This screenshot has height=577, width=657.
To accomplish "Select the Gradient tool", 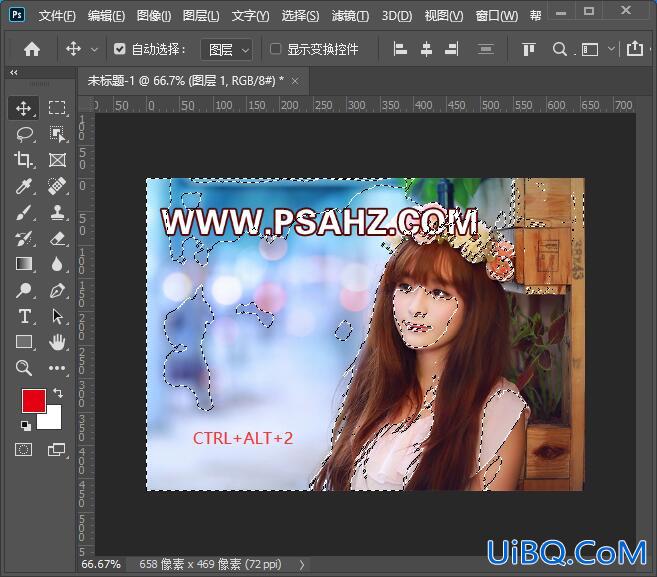I will 23,264.
